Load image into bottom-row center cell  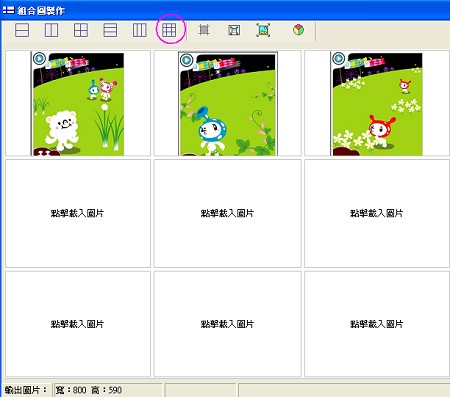coord(228,324)
